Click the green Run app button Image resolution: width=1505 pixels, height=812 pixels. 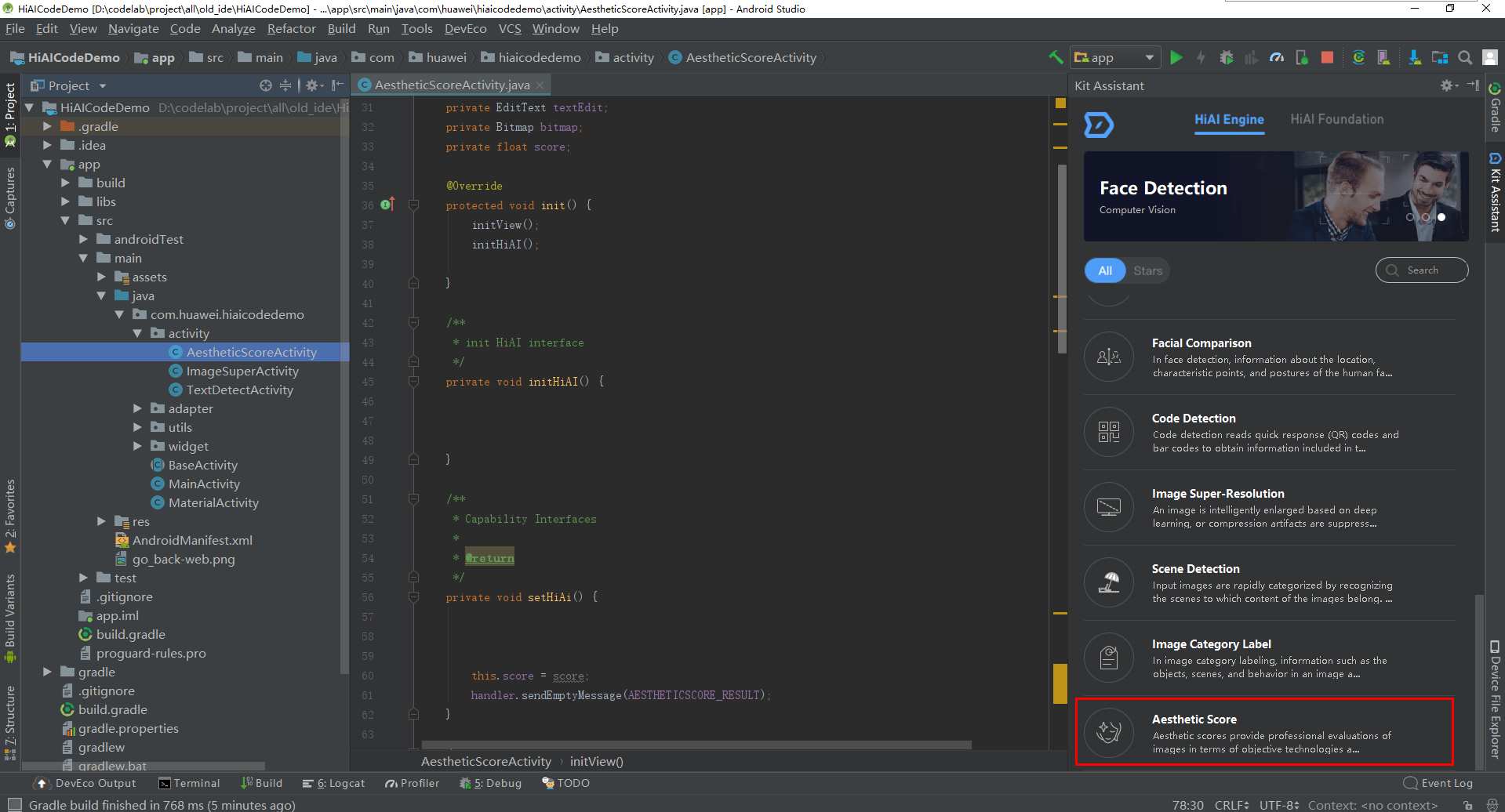tap(1176, 57)
